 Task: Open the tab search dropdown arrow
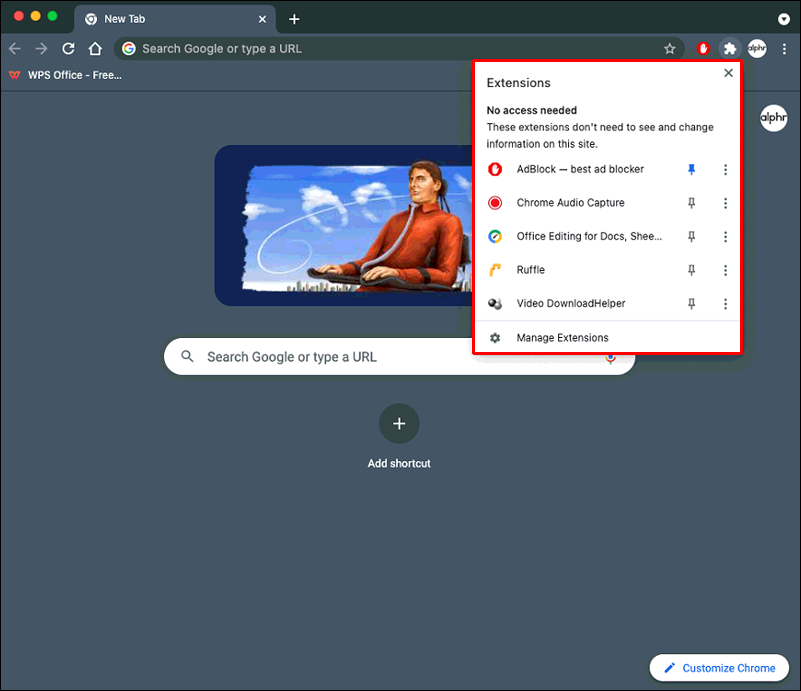(x=784, y=19)
